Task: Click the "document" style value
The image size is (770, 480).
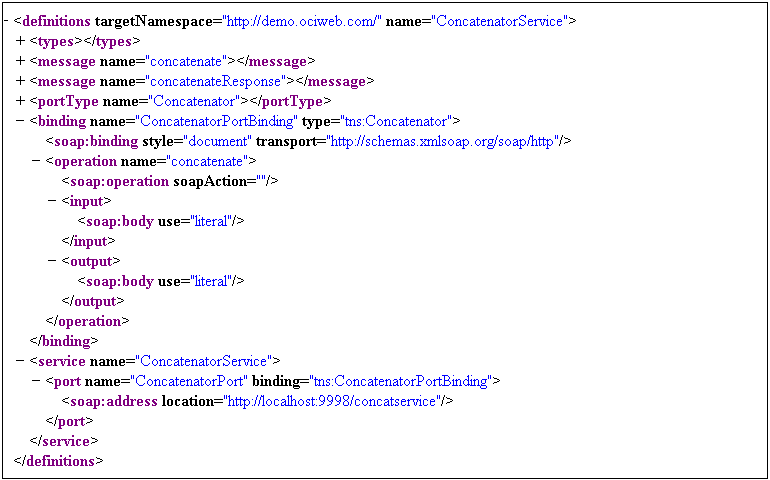Action: pos(217,141)
